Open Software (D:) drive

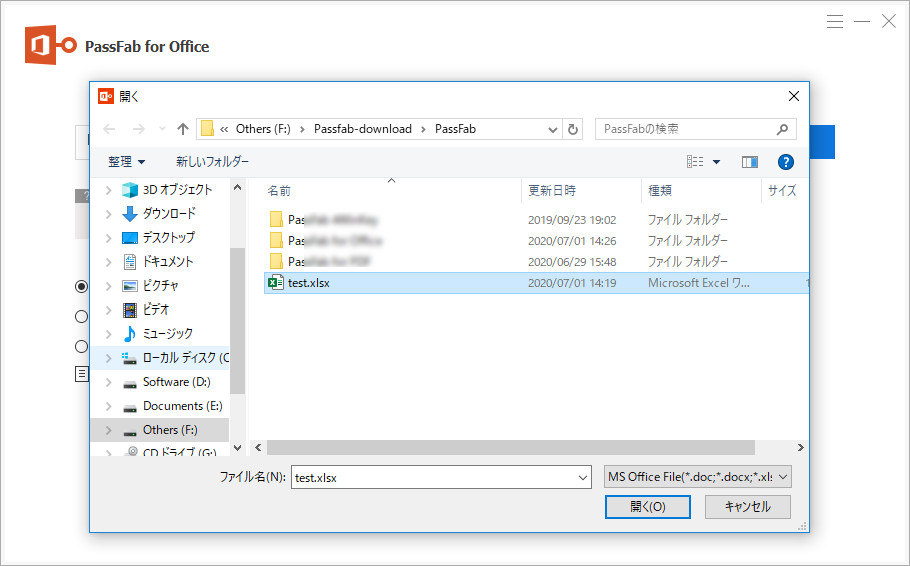coord(176,382)
